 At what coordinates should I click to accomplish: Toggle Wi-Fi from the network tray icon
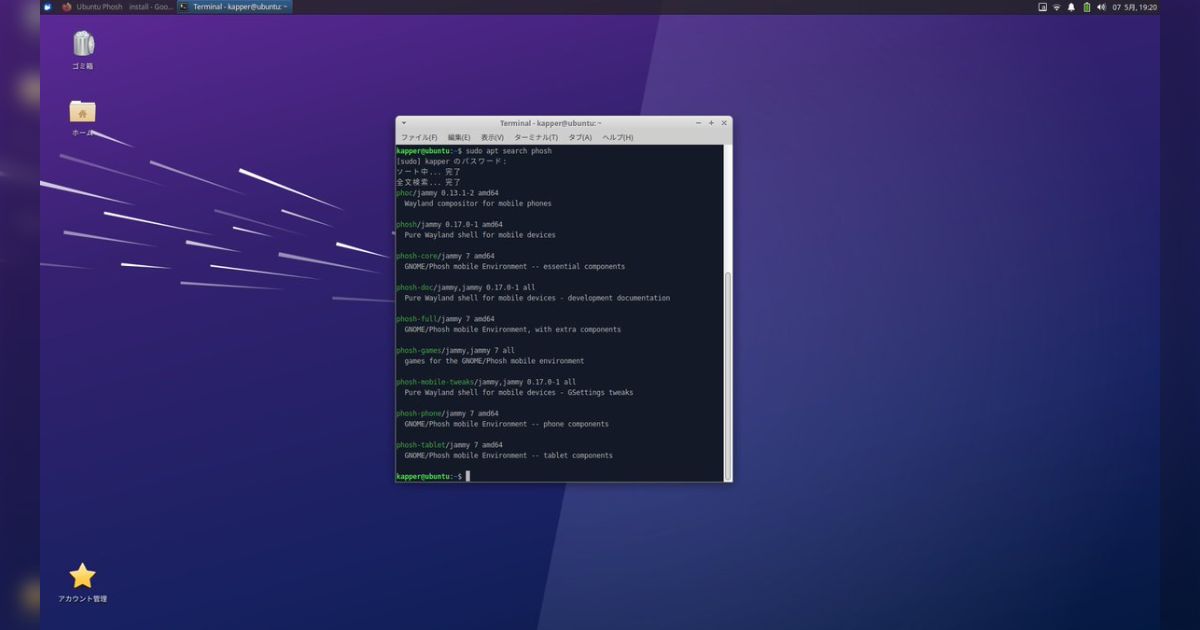click(1056, 6)
